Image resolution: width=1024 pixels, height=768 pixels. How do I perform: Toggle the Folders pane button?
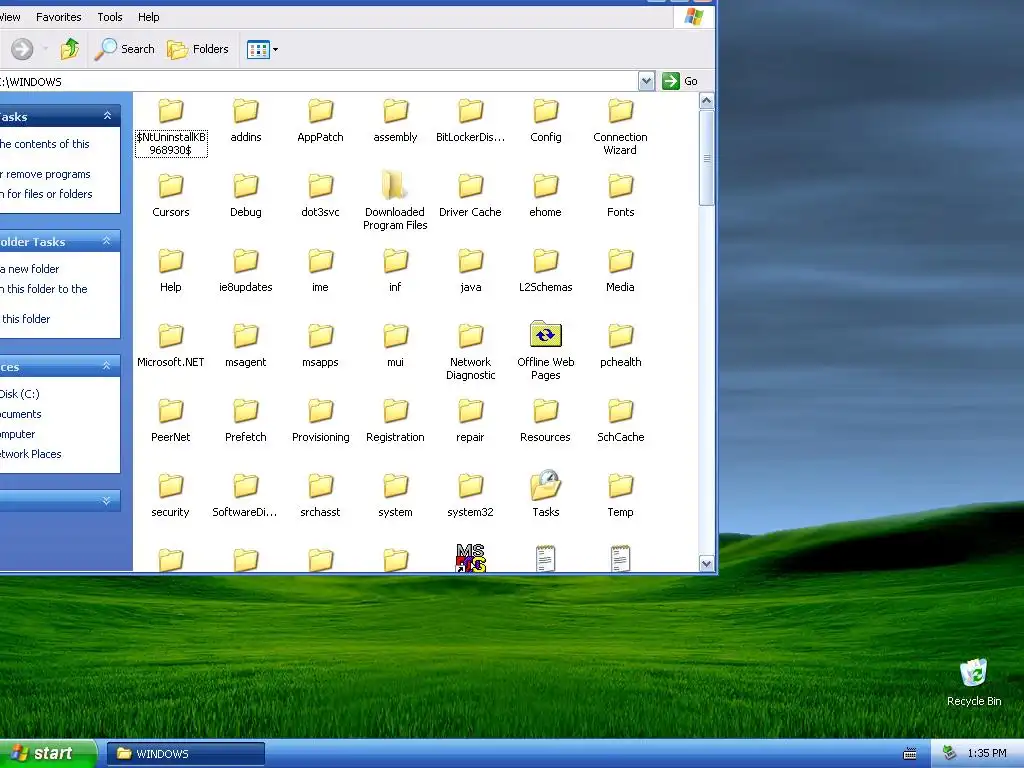pos(198,49)
